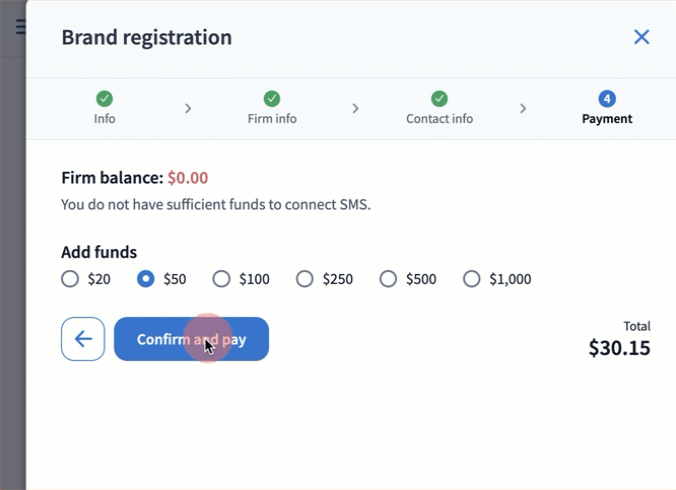Click the chevron after the Info step
The image size is (676, 490).
[x=188, y=108]
